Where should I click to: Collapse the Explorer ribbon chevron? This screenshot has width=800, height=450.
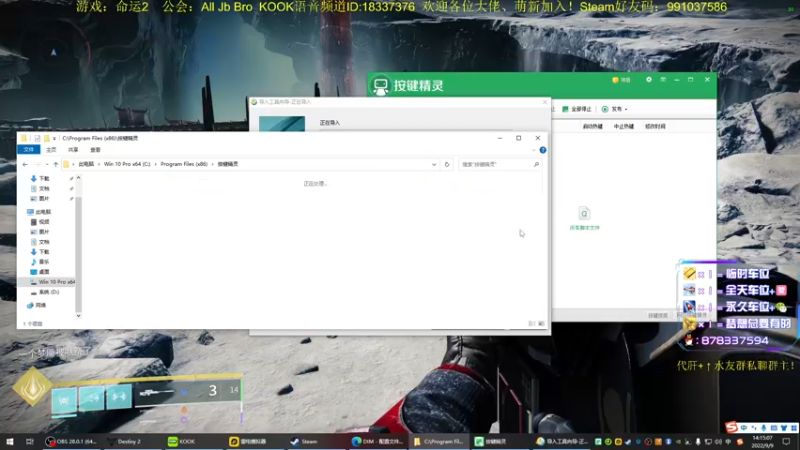[534, 150]
